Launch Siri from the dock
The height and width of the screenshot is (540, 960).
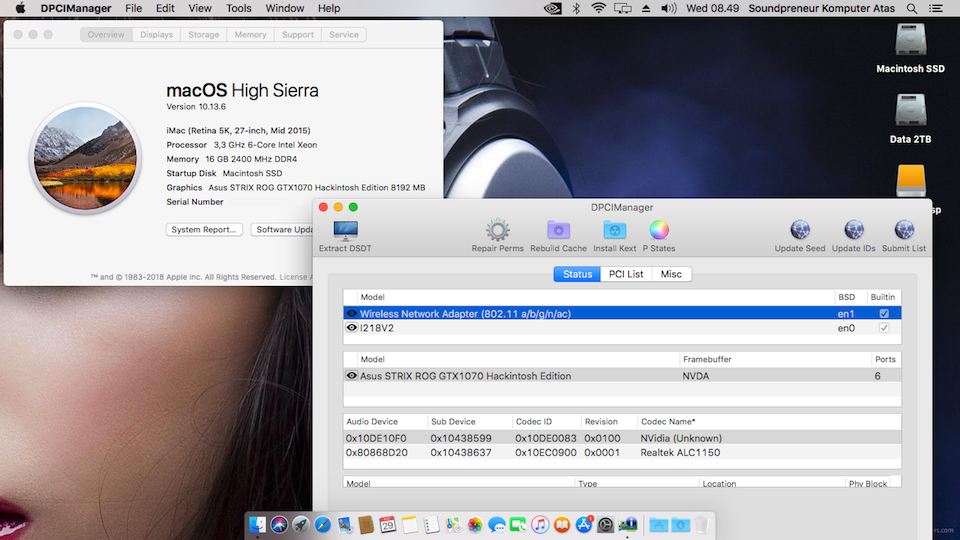coord(279,525)
